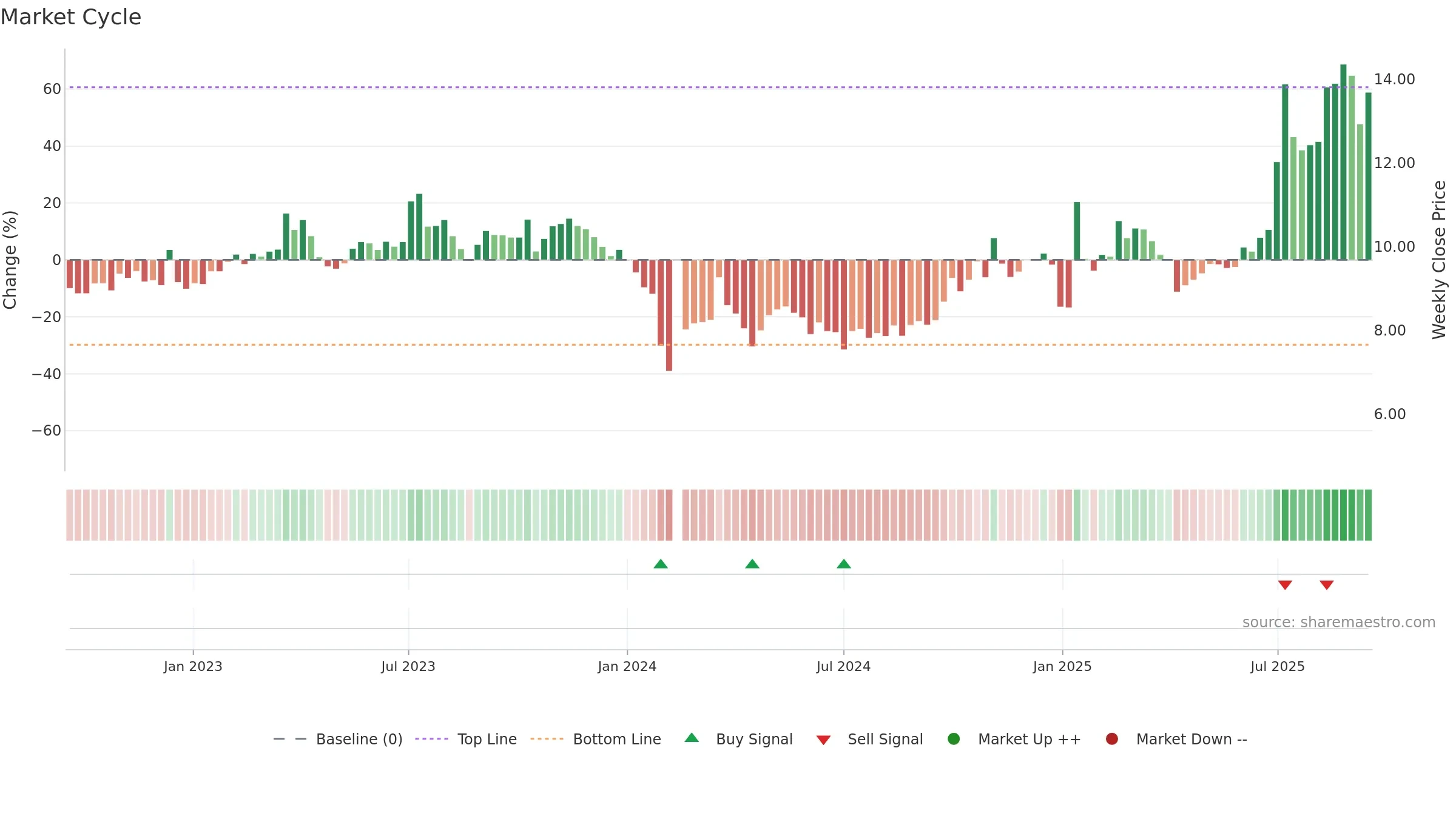Click the deepest red bar below −30

(x=669, y=315)
